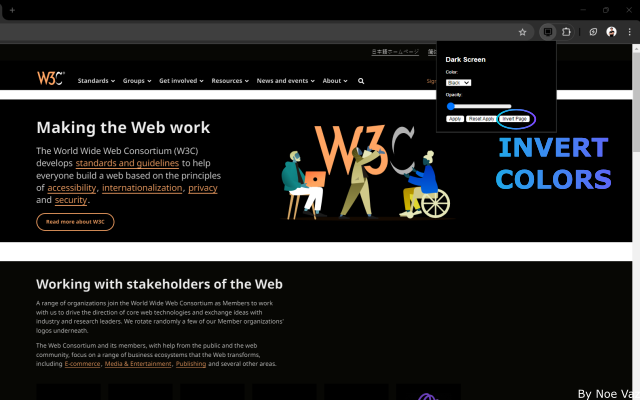Click the icon left of the profile avatar

(x=593, y=32)
